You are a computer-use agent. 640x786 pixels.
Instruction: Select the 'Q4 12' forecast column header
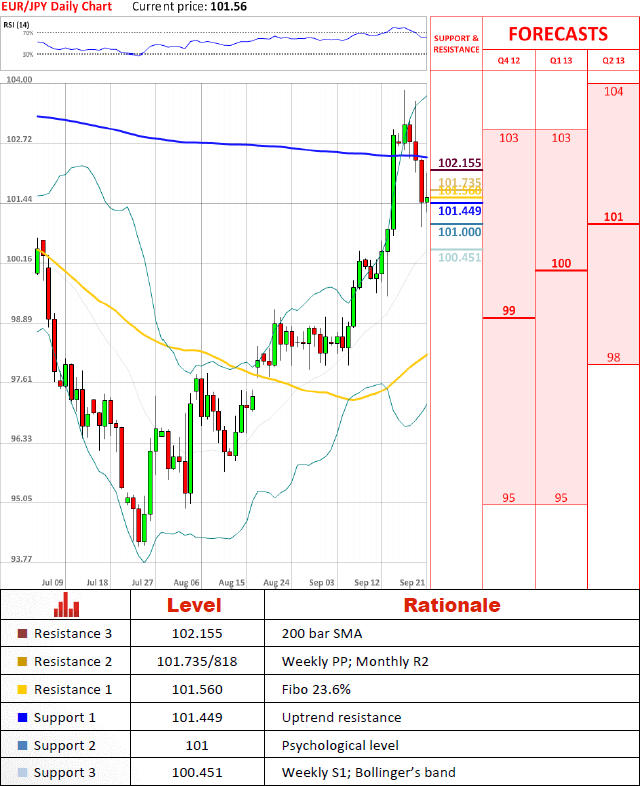click(509, 61)
